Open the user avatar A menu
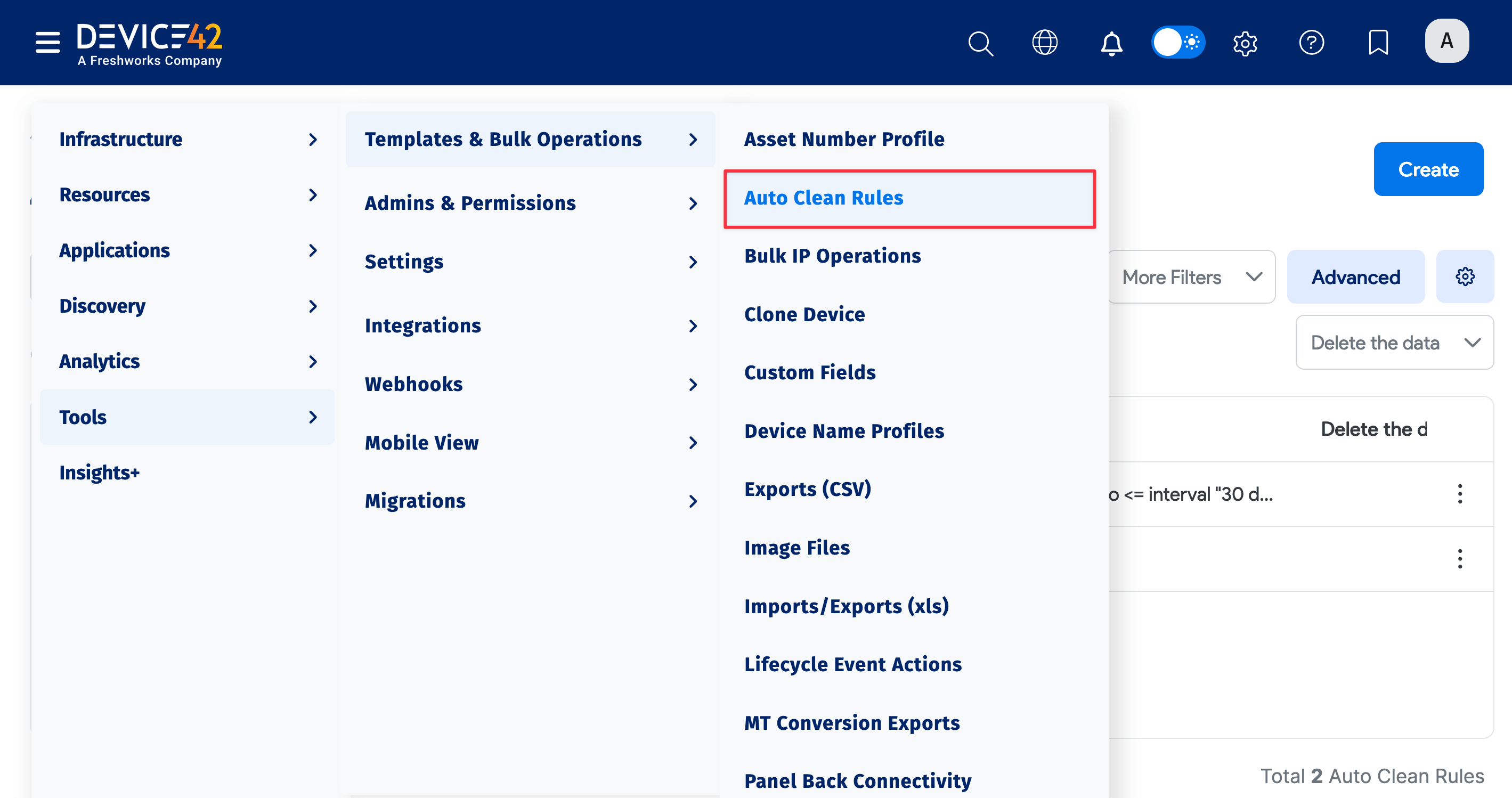1512x798 pixels. 1446,41
